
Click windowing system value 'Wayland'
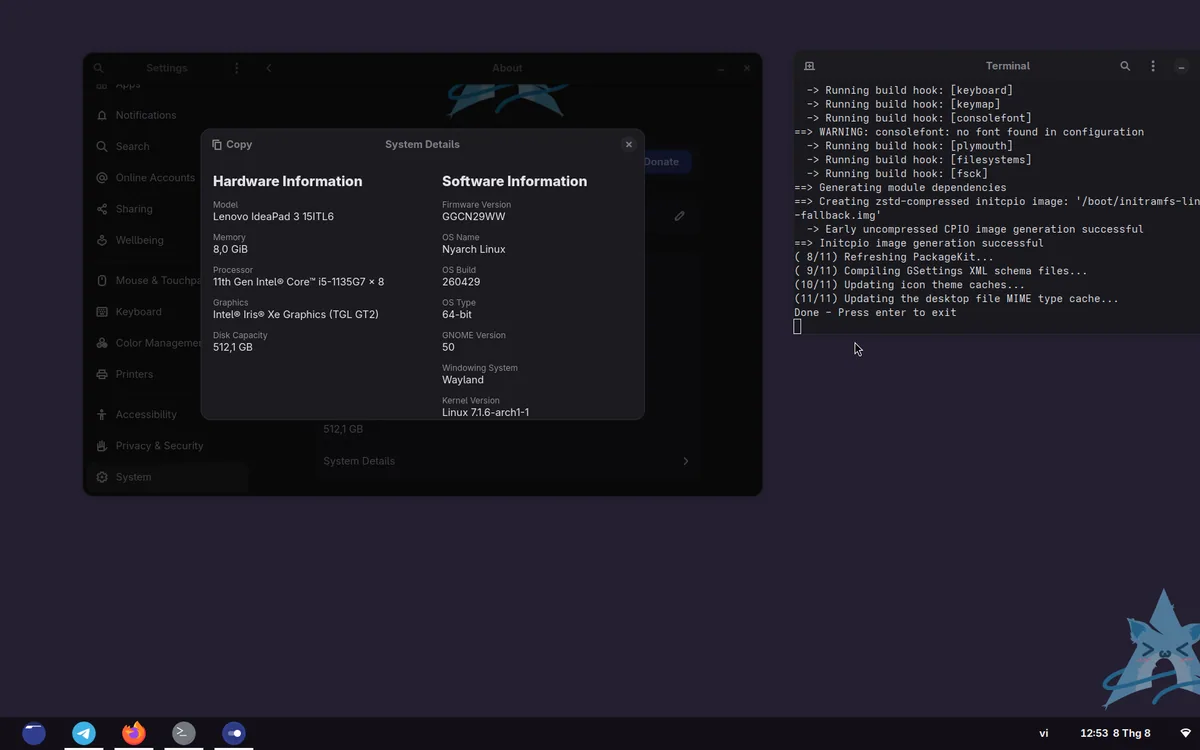463,380
